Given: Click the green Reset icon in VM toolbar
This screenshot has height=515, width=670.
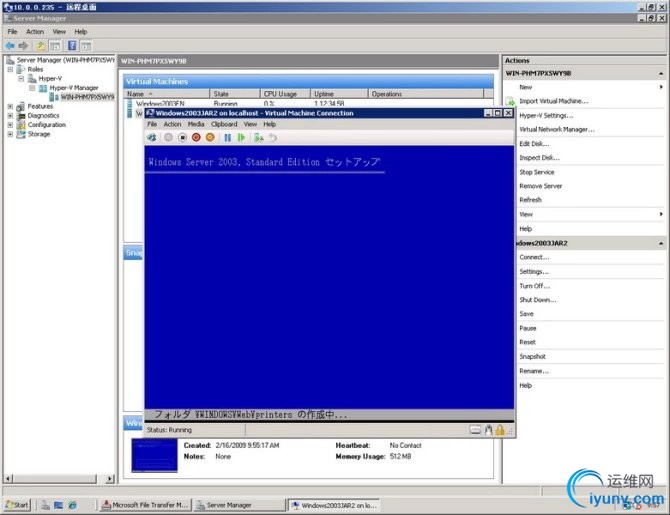Looking at the screenshot, I should (x=241, y=138).
